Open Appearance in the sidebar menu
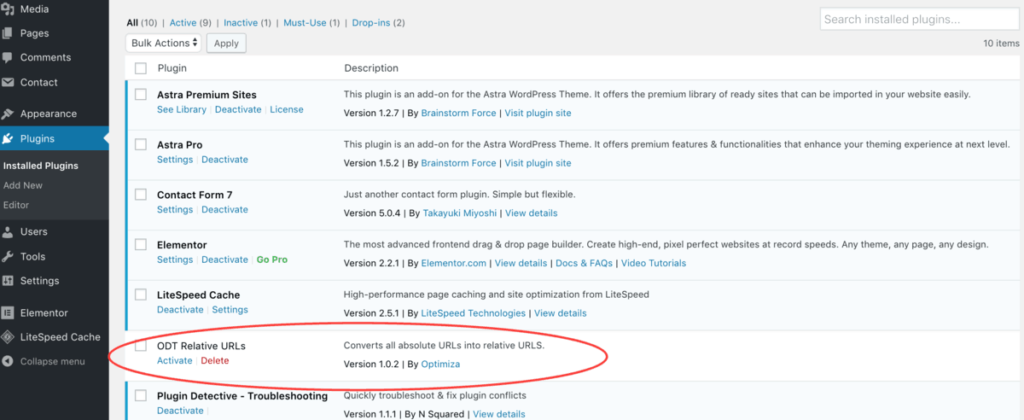Viewport: 1024px width, 420px height. coord(48,114)
